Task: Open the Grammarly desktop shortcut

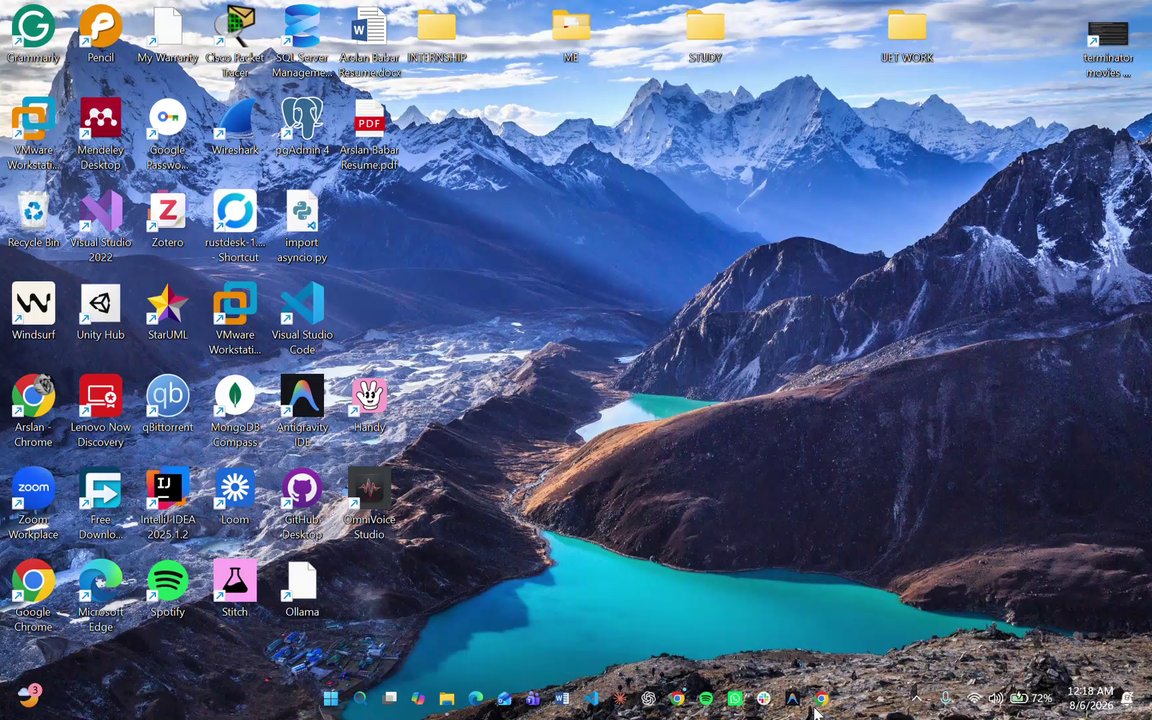Action: pos(33,26)
